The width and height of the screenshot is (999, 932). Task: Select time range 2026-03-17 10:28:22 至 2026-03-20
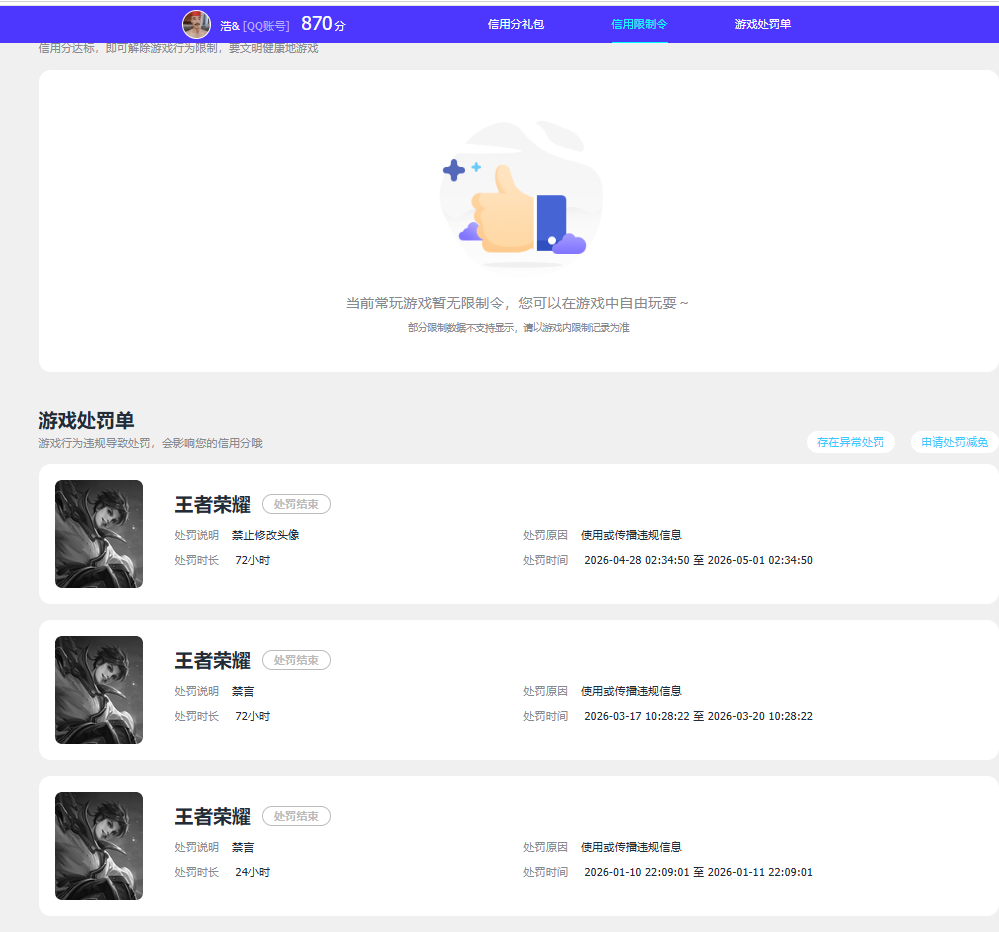point(698,716)
